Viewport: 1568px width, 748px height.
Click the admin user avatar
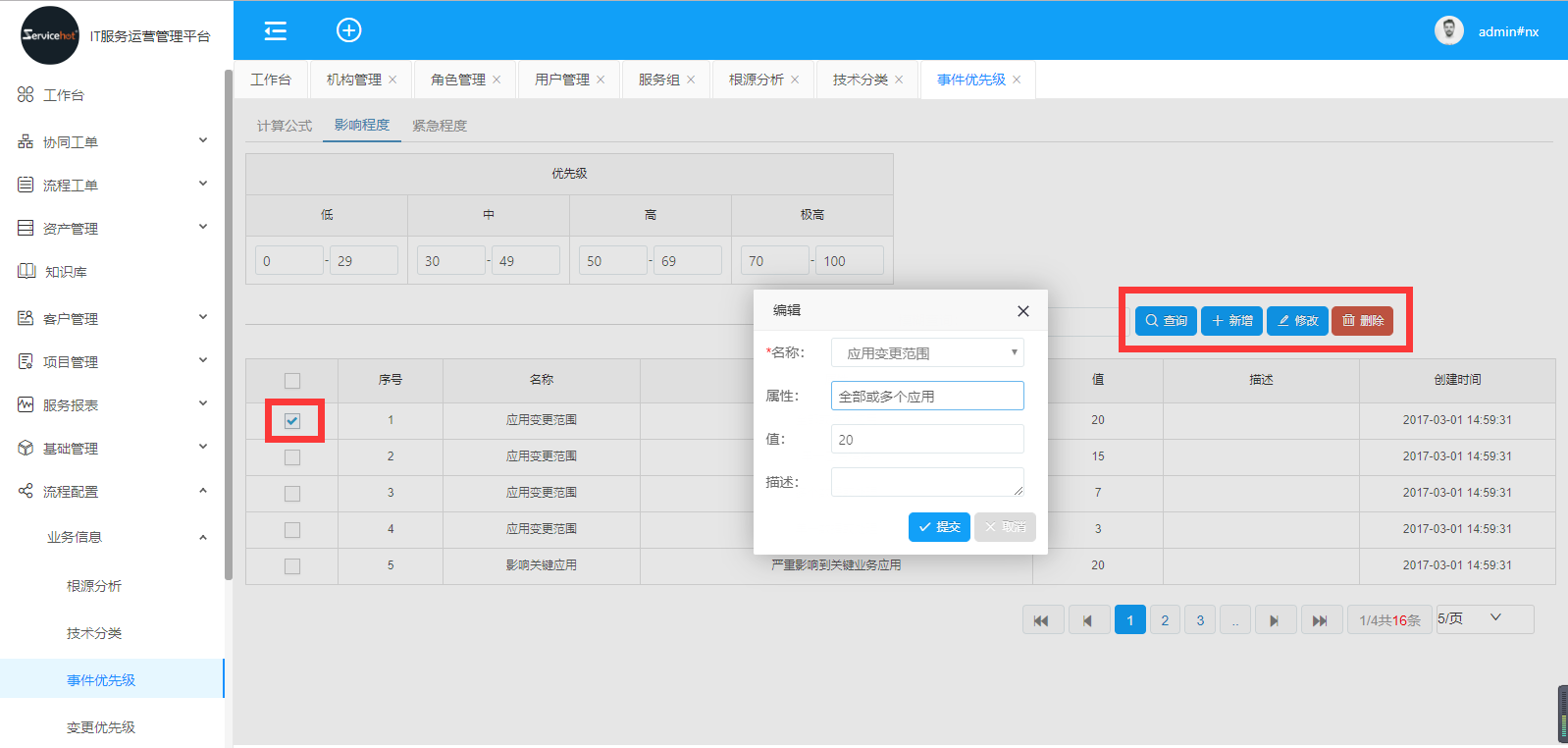click(1448, 31)
